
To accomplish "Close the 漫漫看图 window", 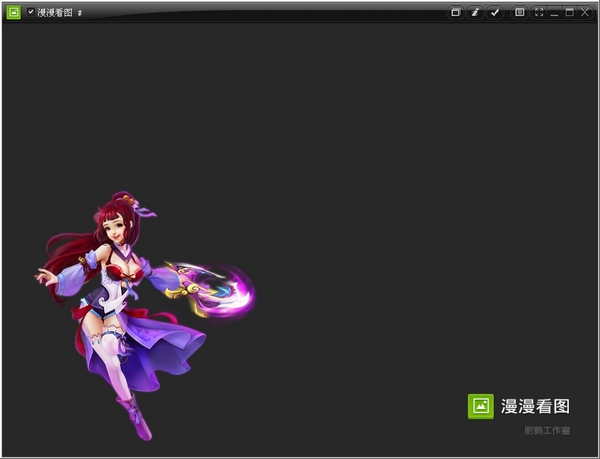I will click(584, 12).
